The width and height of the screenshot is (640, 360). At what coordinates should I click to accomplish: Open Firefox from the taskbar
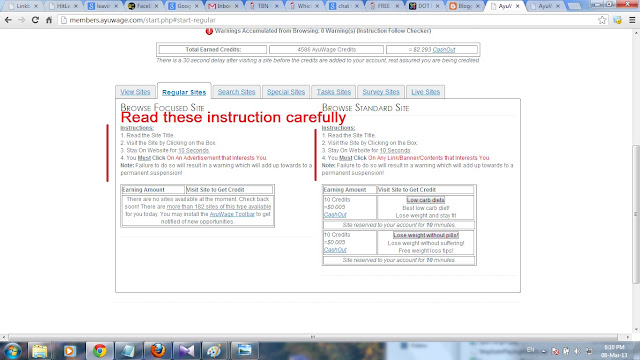click(x=158, y=351)
